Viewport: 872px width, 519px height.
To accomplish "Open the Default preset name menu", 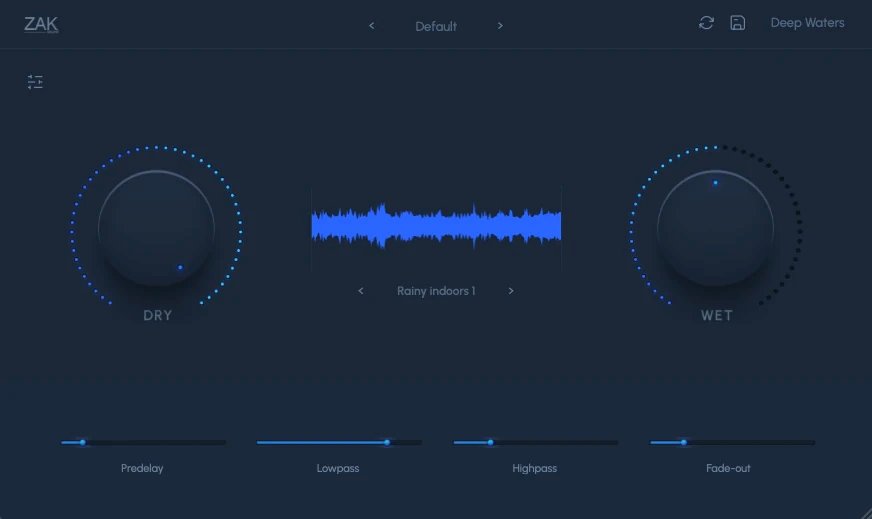I will 436,26.
